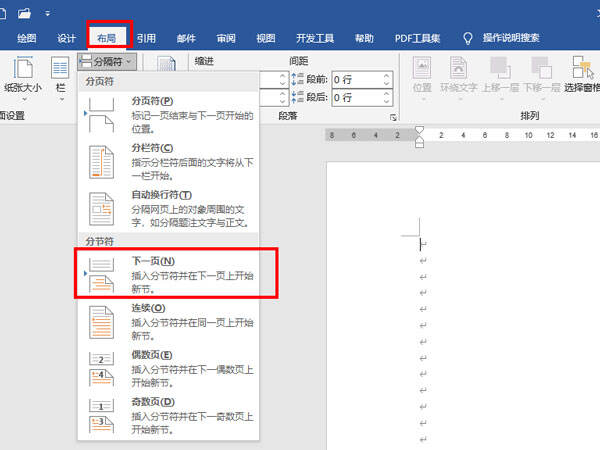Insert 下一页(N) section break
600x450 pixels.
click(x=168, y=275)
